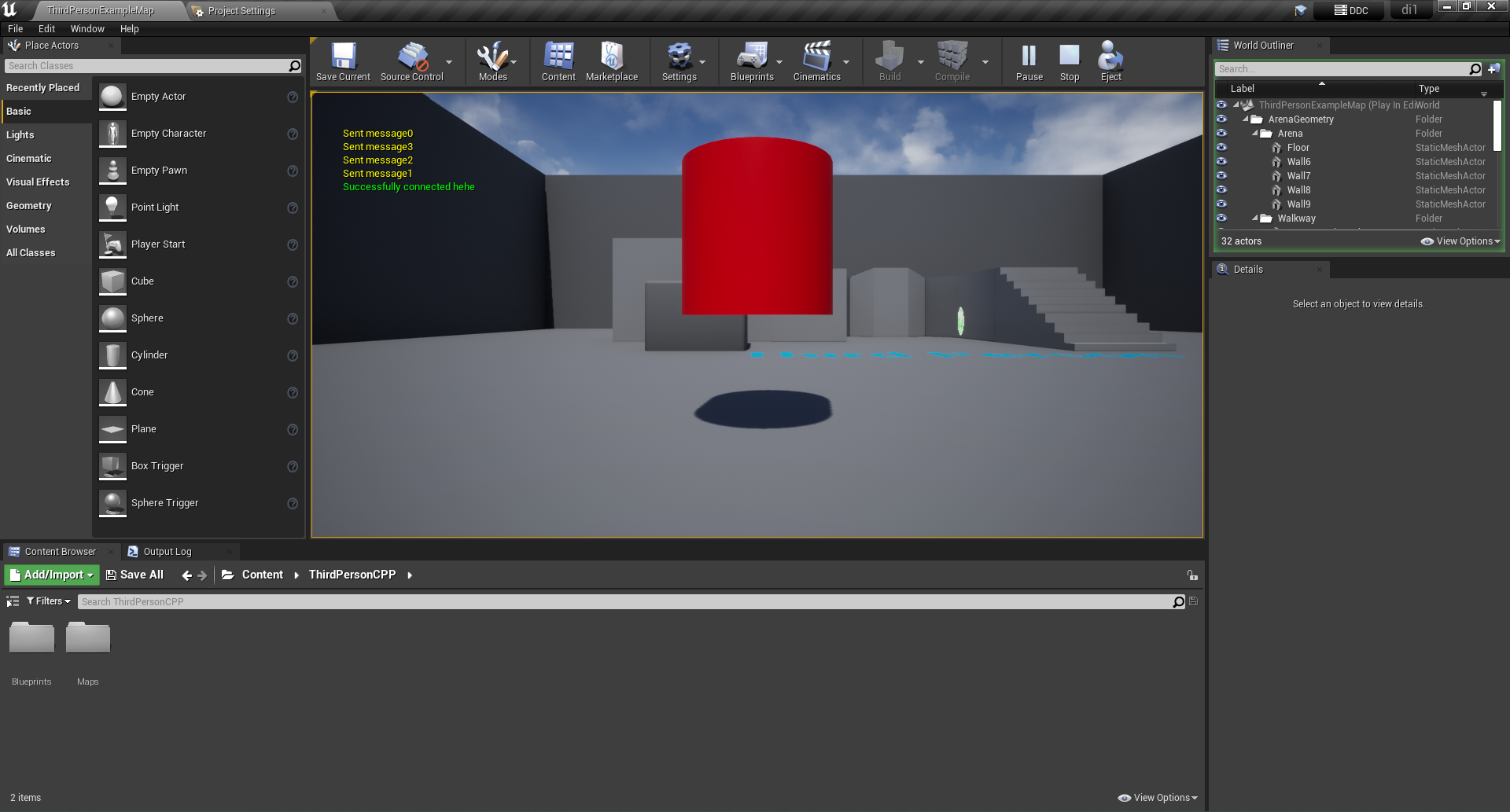Screen dimensions: 1510x812
Task: Toggle visibility of Wall8
Action: (x=1221, y=190)
